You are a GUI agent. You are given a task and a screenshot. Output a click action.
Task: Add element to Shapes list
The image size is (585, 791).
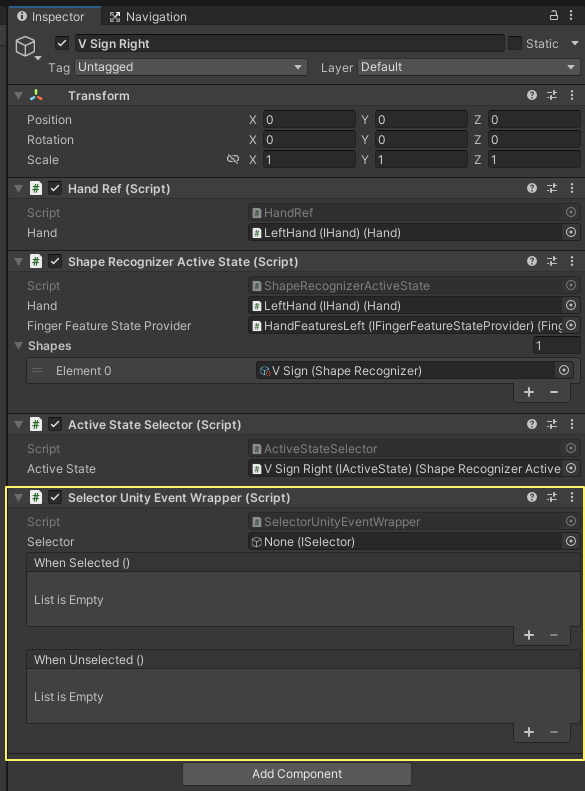529,392
